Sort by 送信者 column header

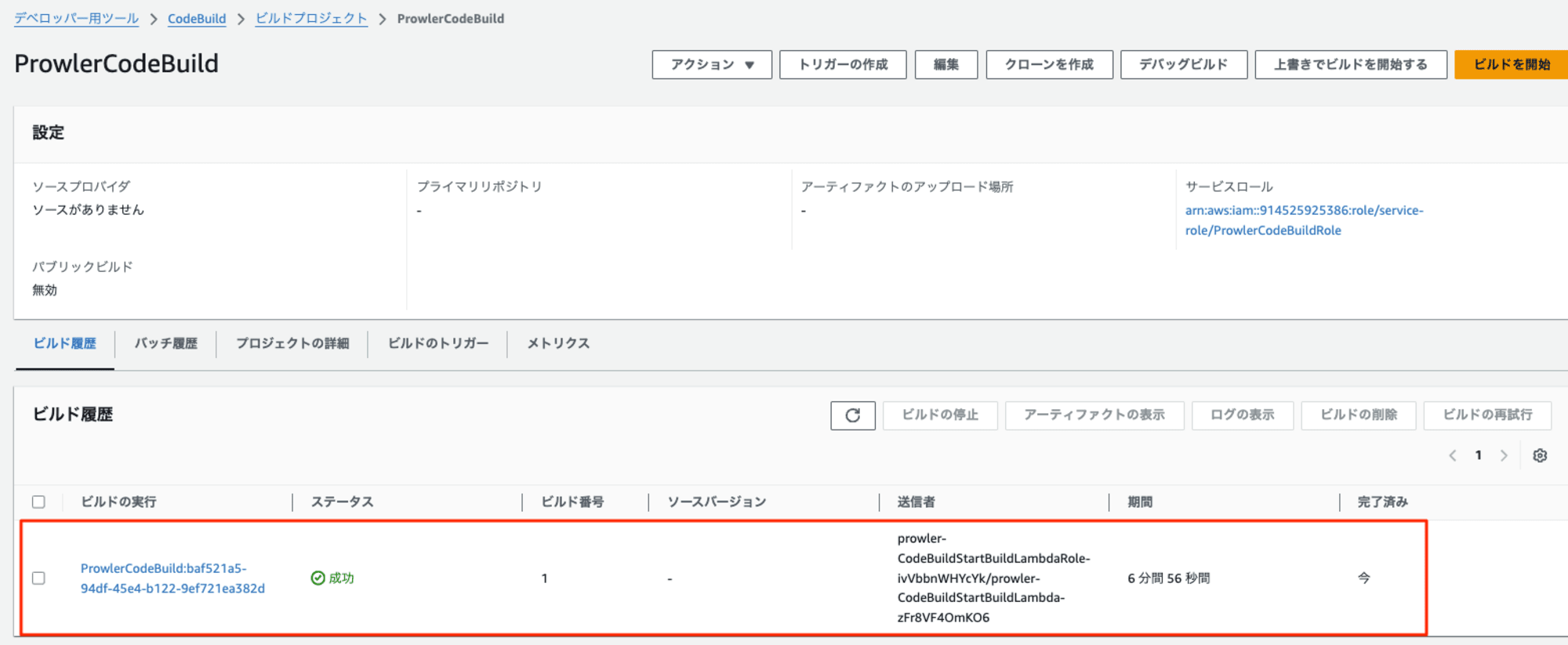pyautogui.click(x=916, y=502)
